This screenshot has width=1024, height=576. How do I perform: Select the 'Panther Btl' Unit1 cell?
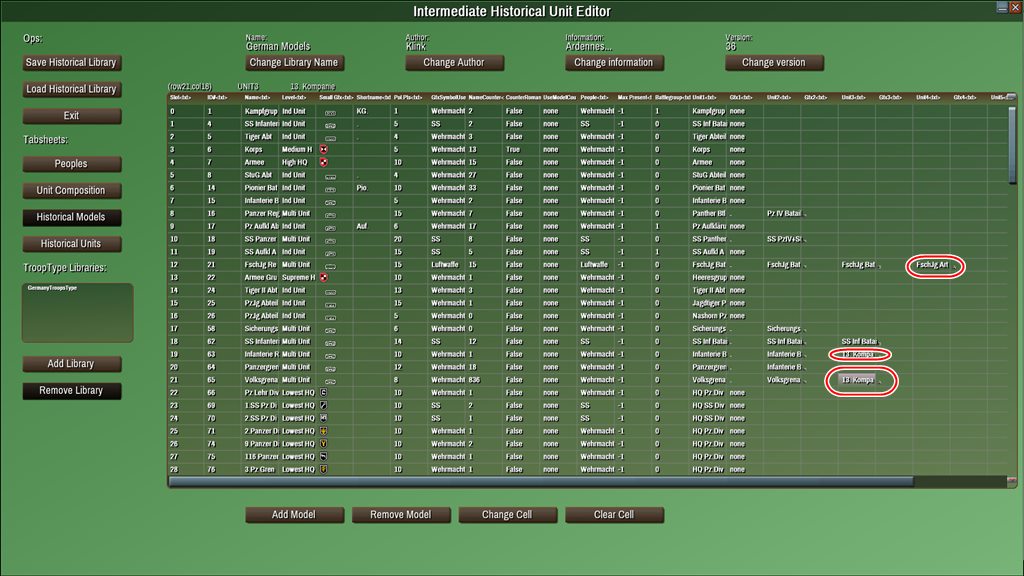point(709,214)
